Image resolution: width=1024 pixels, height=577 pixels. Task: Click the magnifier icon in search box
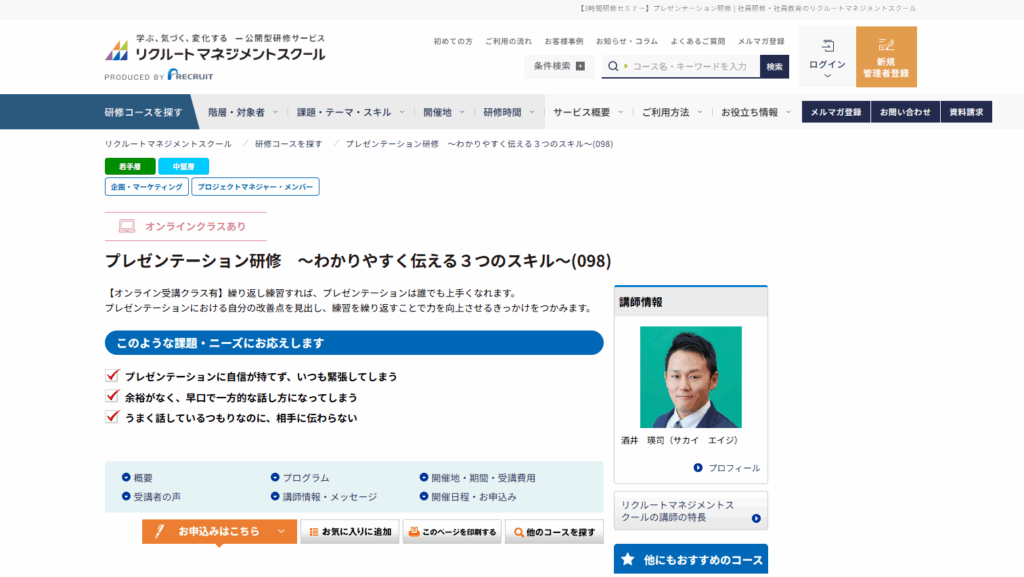pos(613,66)
